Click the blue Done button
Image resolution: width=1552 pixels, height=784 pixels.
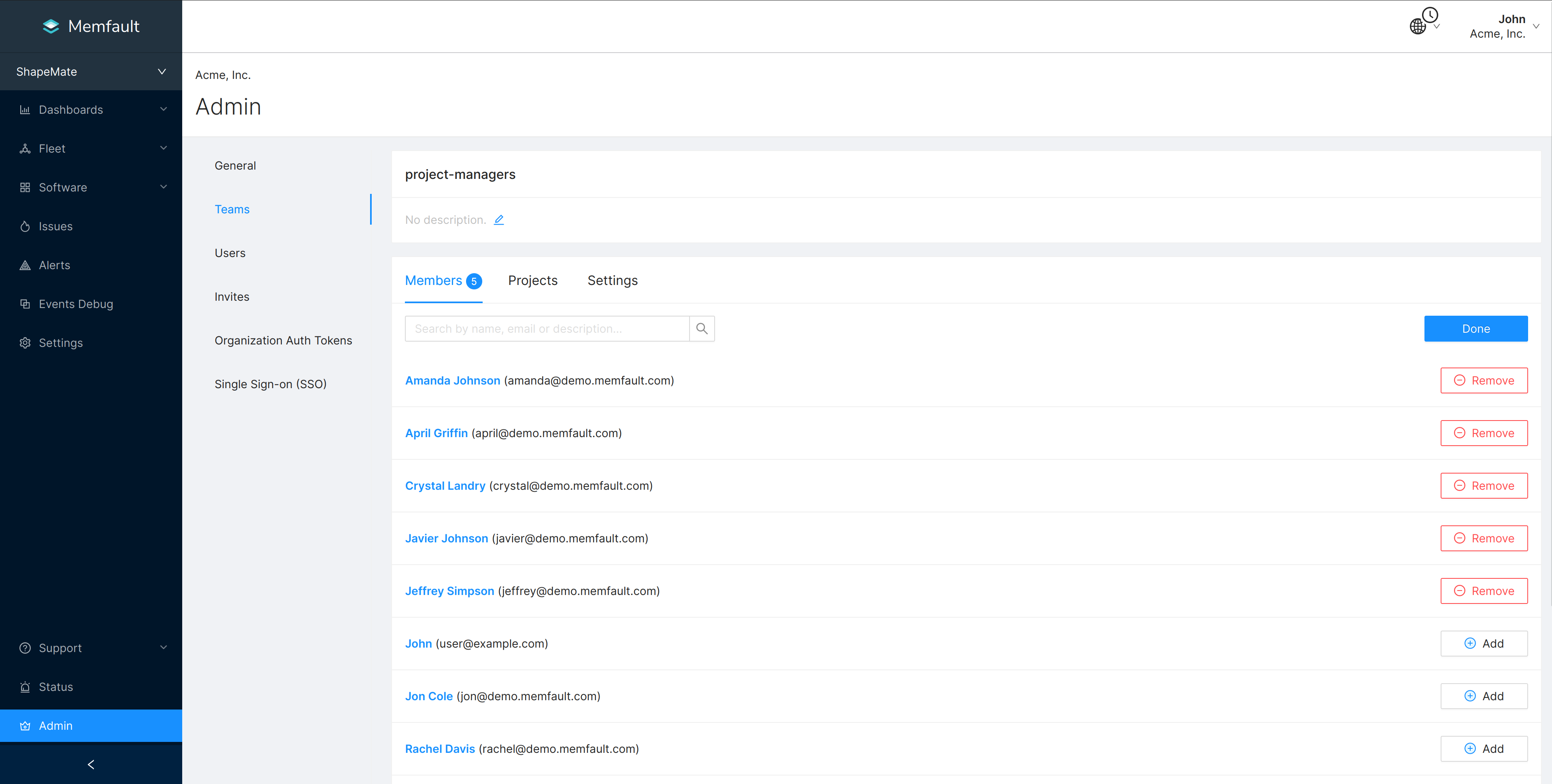point(1475,329)
